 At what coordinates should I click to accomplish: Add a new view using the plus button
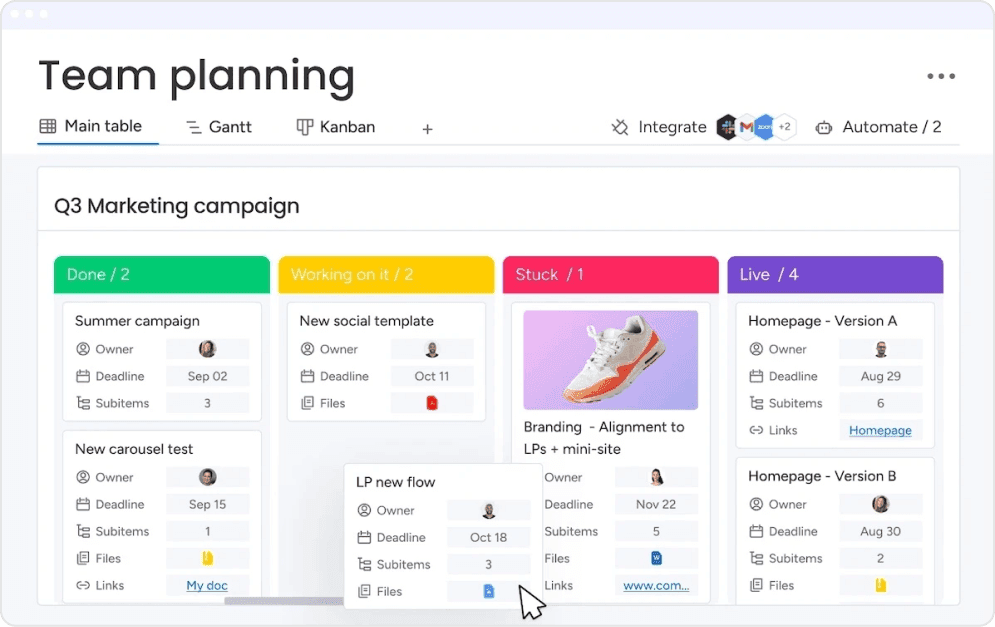[x=427, y=129]
